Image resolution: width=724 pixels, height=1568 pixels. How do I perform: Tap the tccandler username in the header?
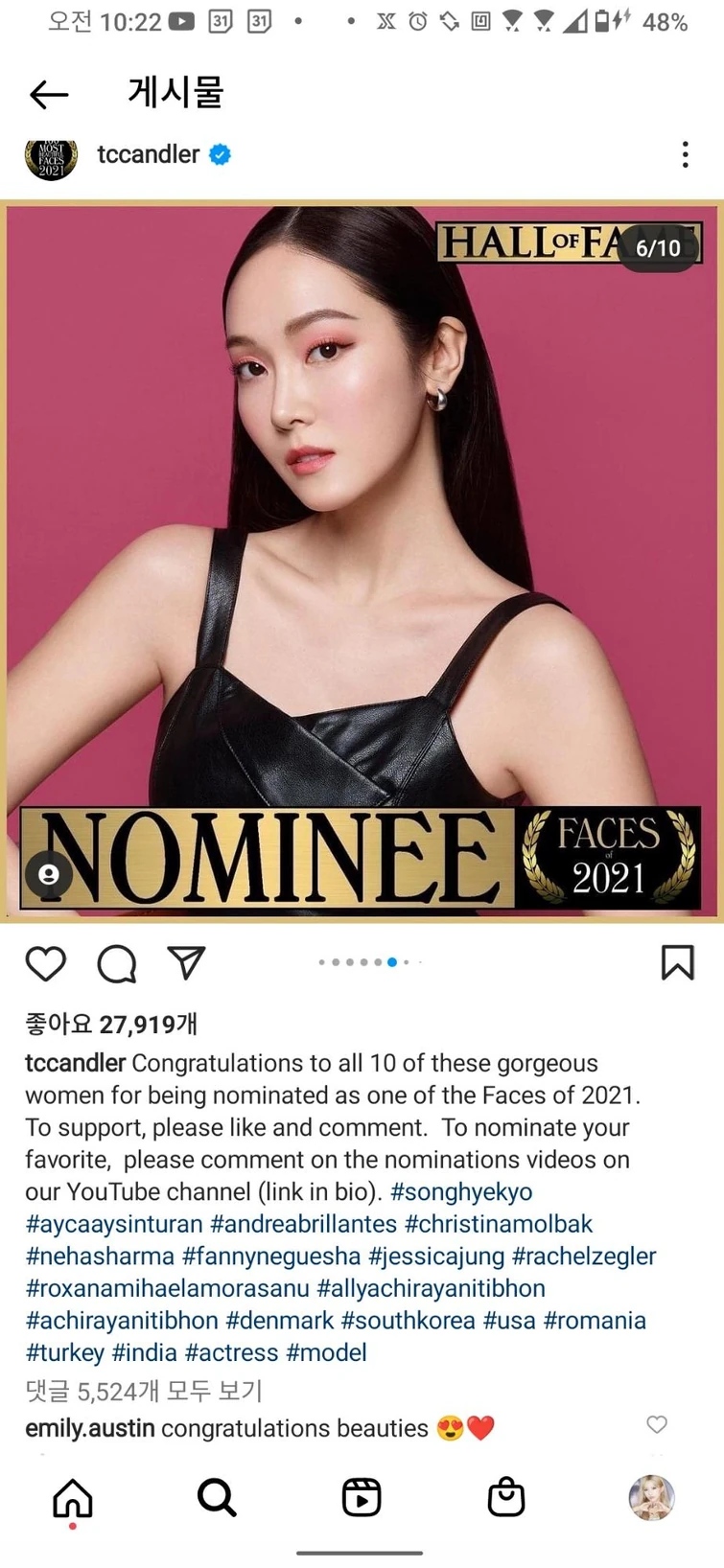point(149,154)
